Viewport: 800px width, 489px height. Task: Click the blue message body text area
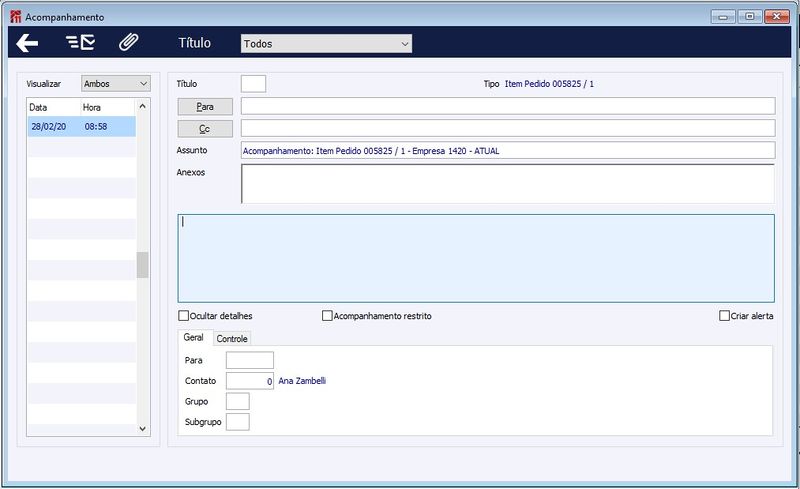click(476, 258)
